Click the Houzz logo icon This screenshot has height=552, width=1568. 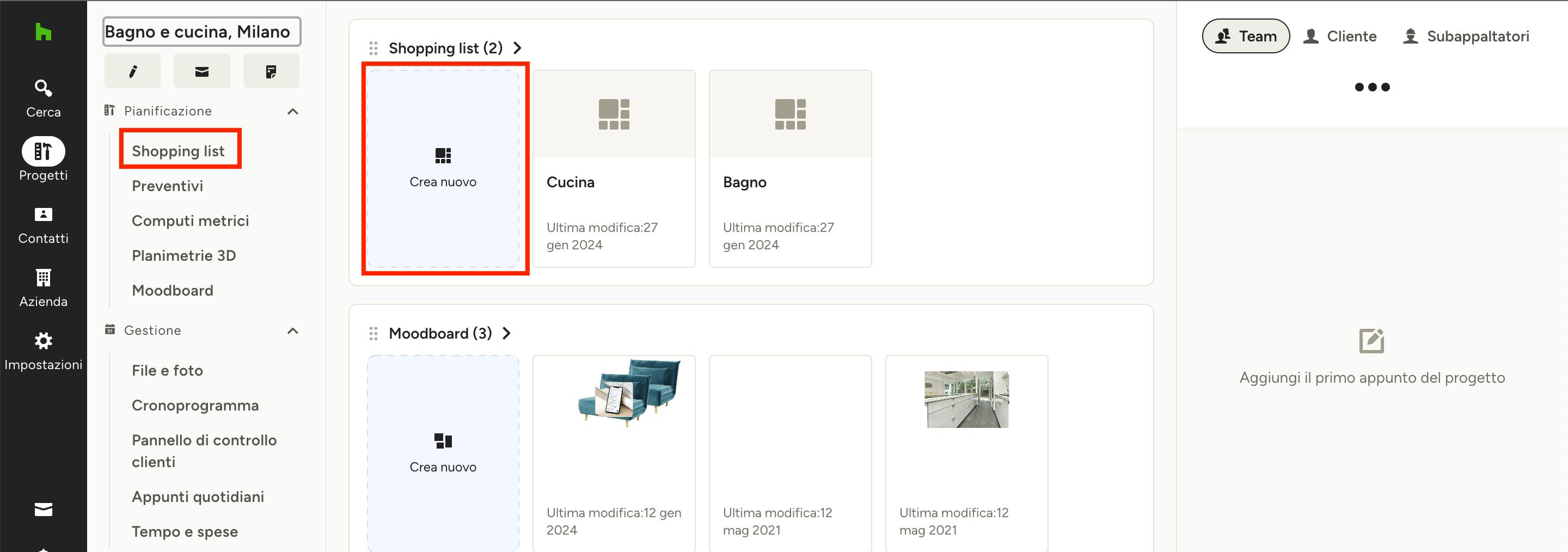[x=42, y=32]
